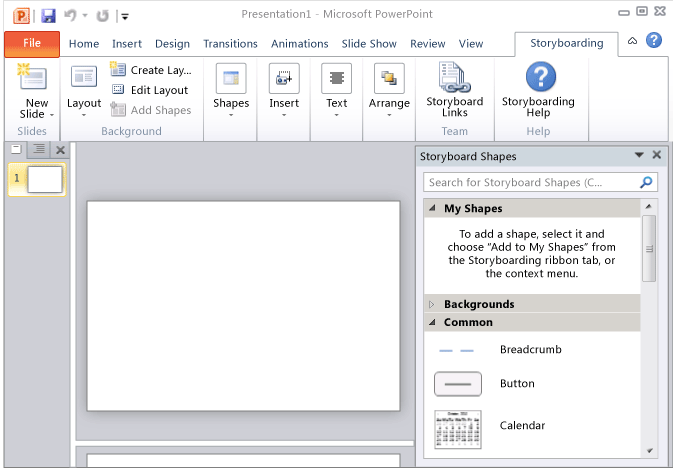
Task: Click the New Slide icon
Action: [x=32, y=76]
